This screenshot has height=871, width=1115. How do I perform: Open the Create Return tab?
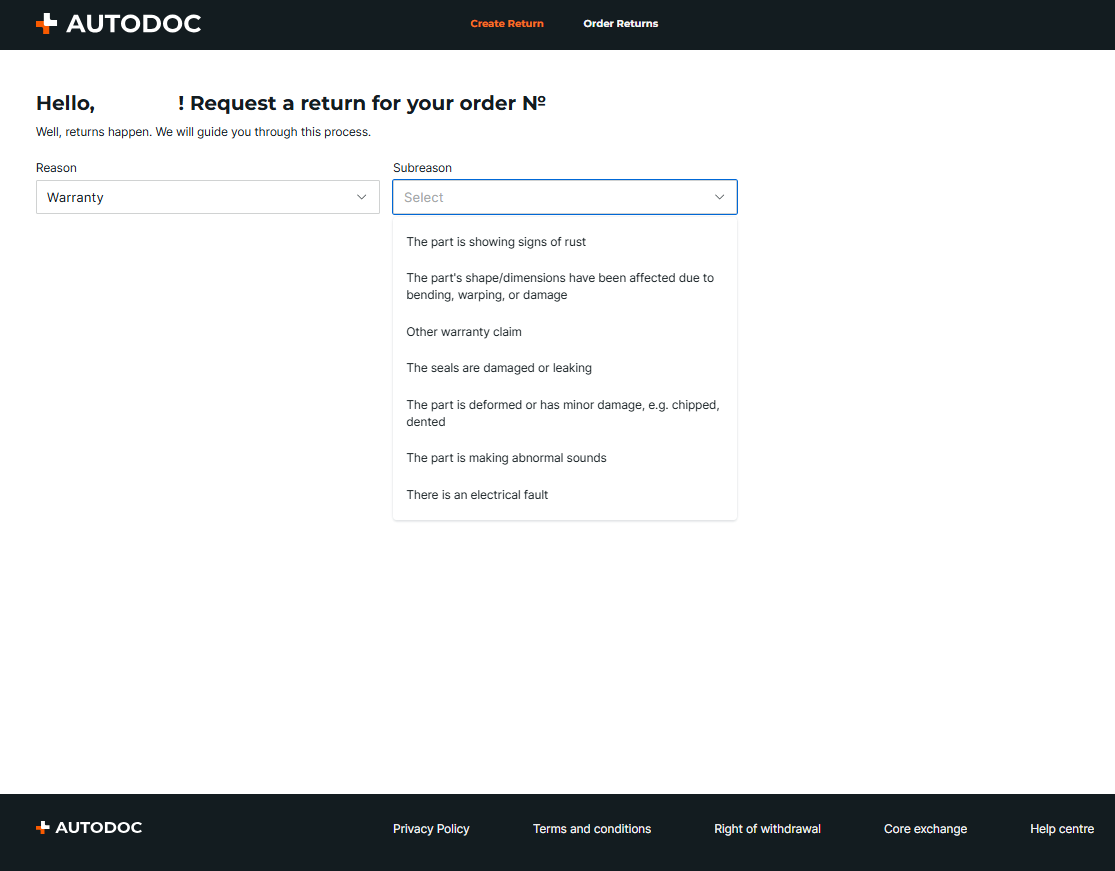507,24
